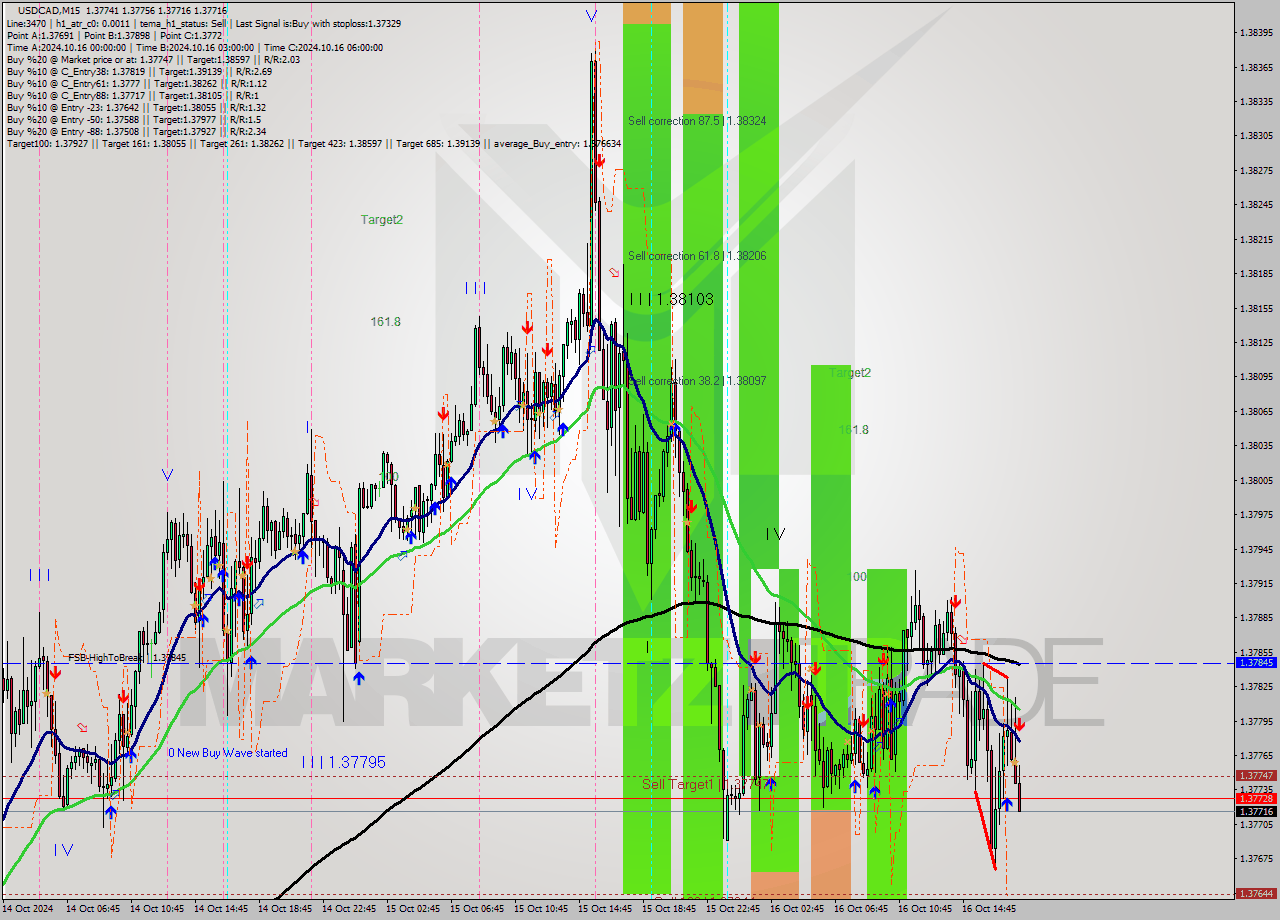The image size is (1280, 920).
Task: Click the 1.37885 price axis label
Action: tap(1256, 618)
